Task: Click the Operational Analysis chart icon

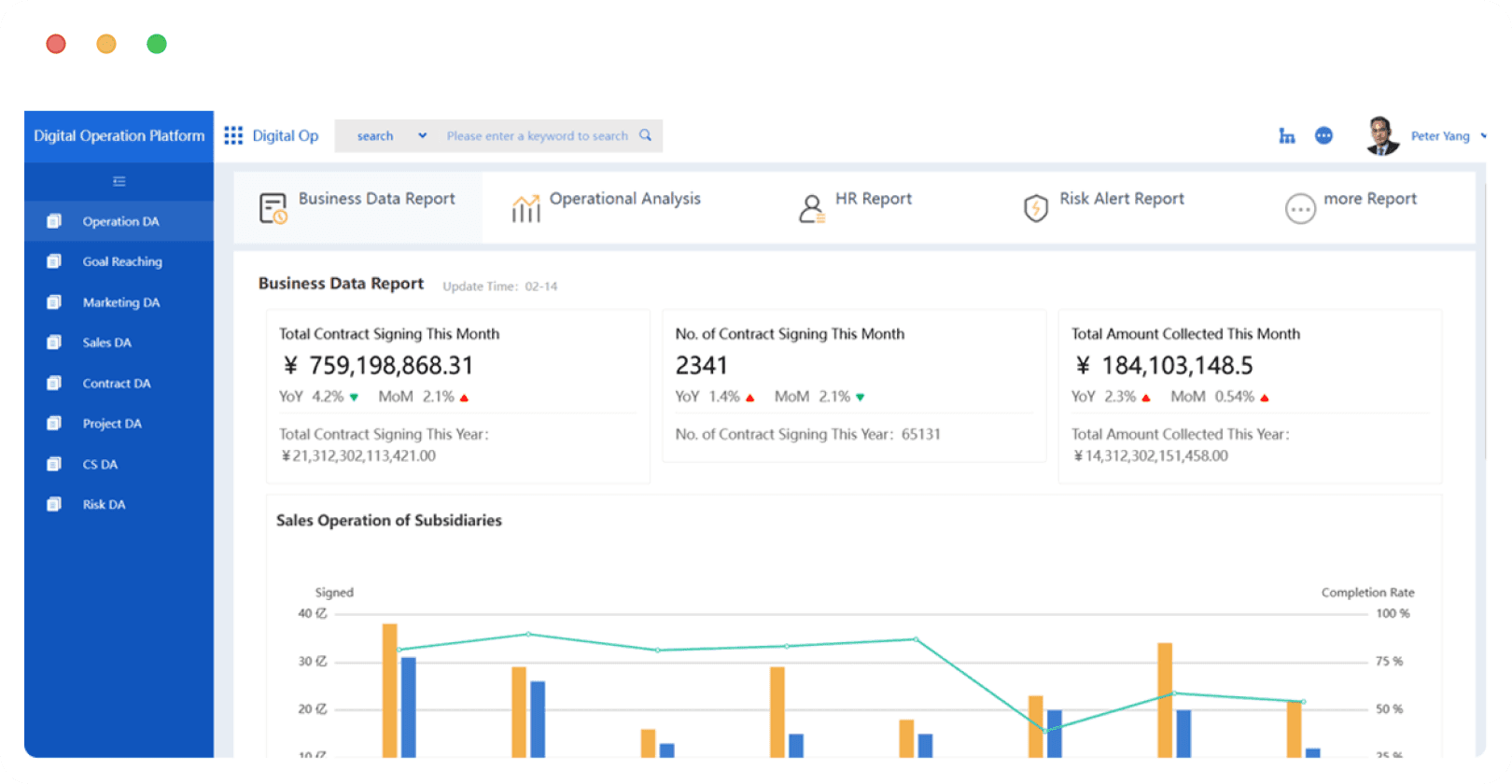Action: click(526, 208)
